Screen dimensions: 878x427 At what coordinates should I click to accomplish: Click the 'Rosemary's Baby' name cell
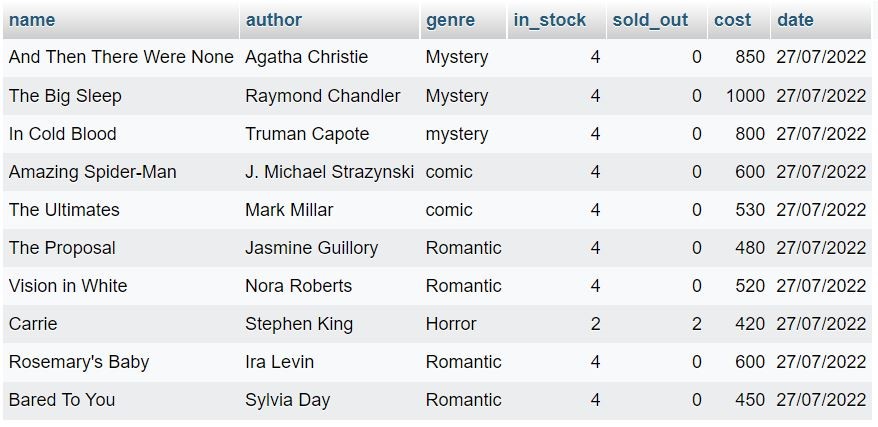coord(79,362)
